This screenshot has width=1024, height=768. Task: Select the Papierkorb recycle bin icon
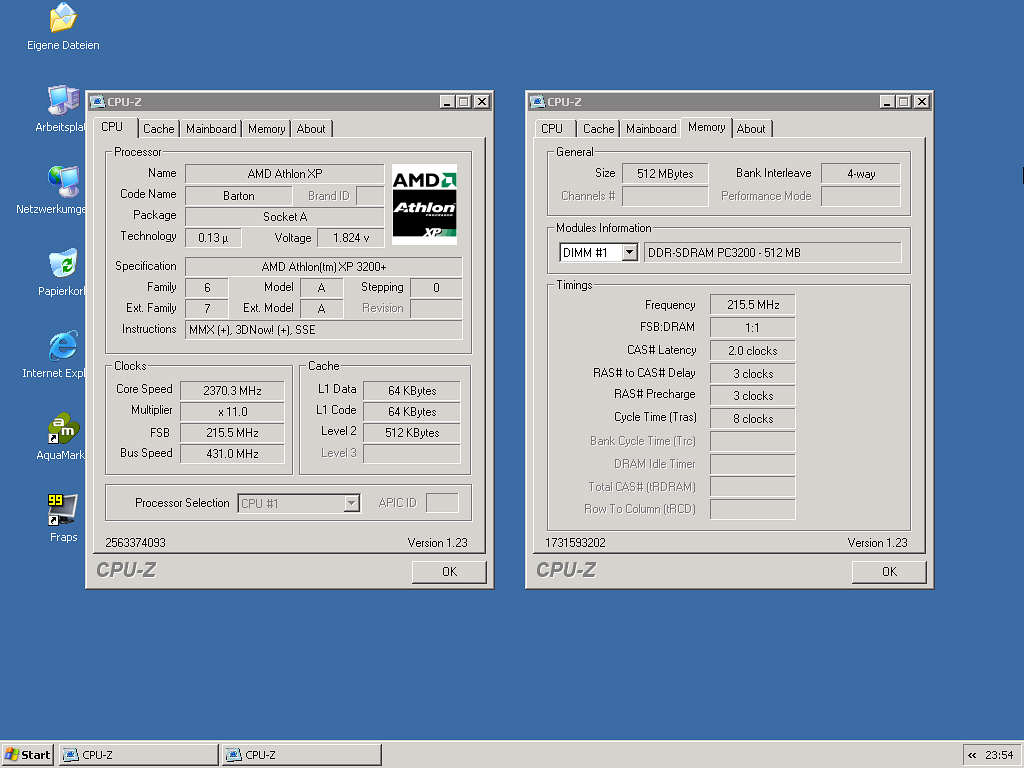pos(63,264)
